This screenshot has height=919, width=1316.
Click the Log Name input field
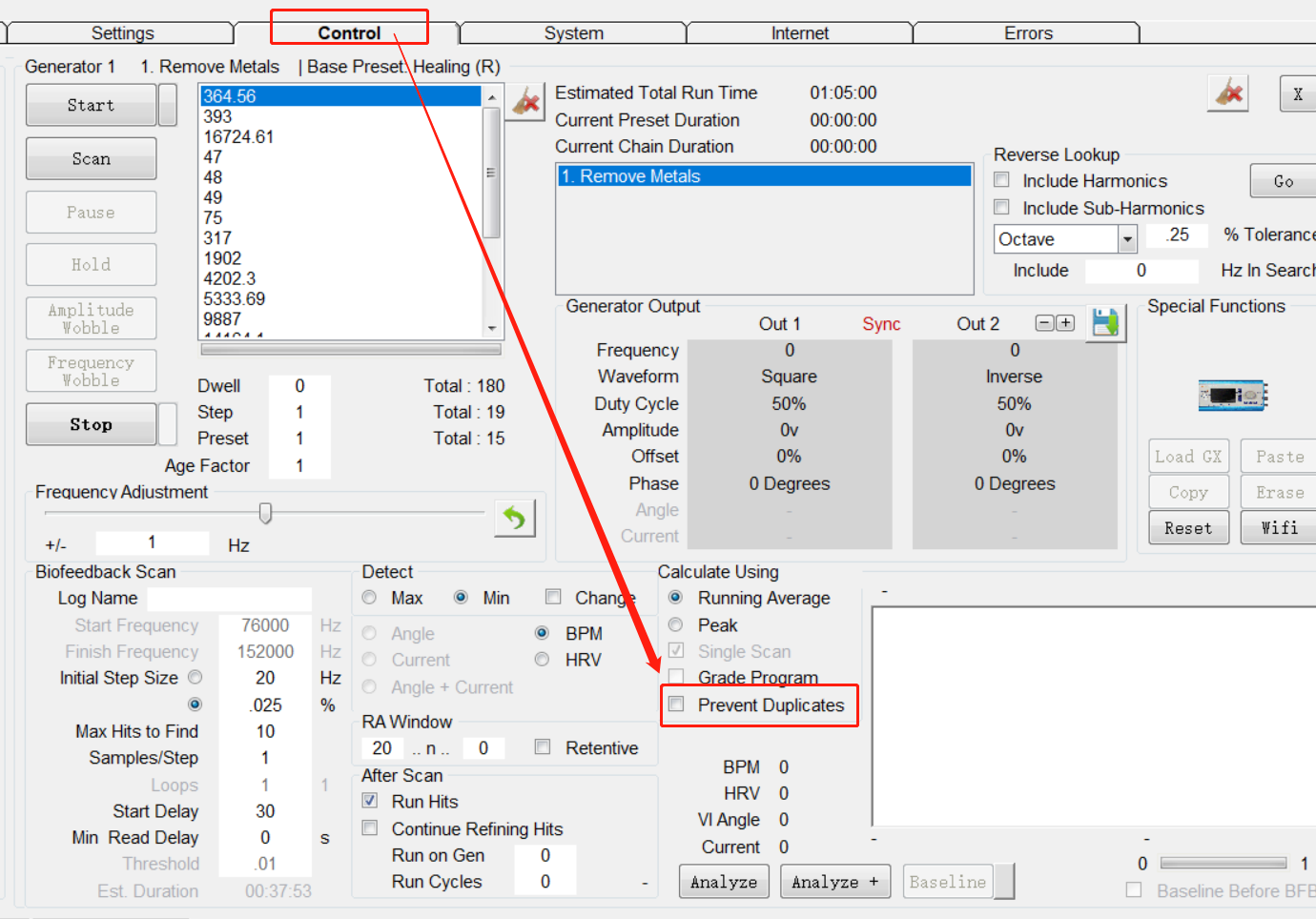click(229, 599)
